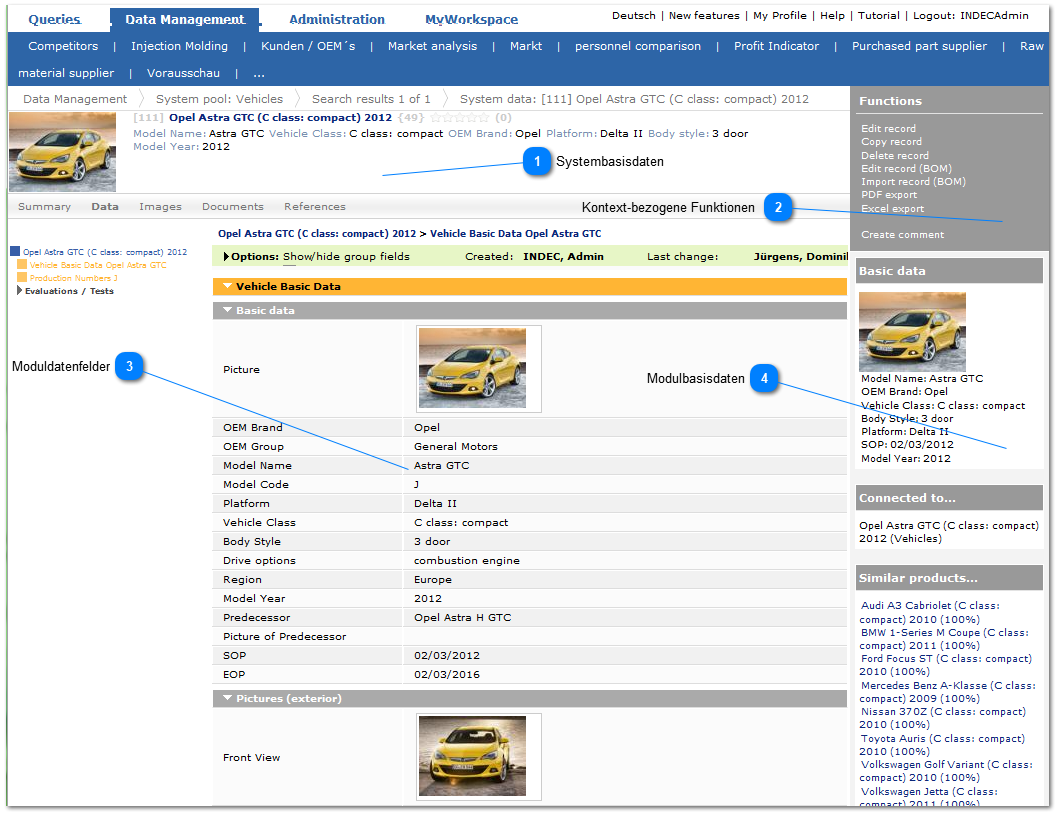Click Excel export function
Screen dimensions: 1059x815
(x=892, y=209)
